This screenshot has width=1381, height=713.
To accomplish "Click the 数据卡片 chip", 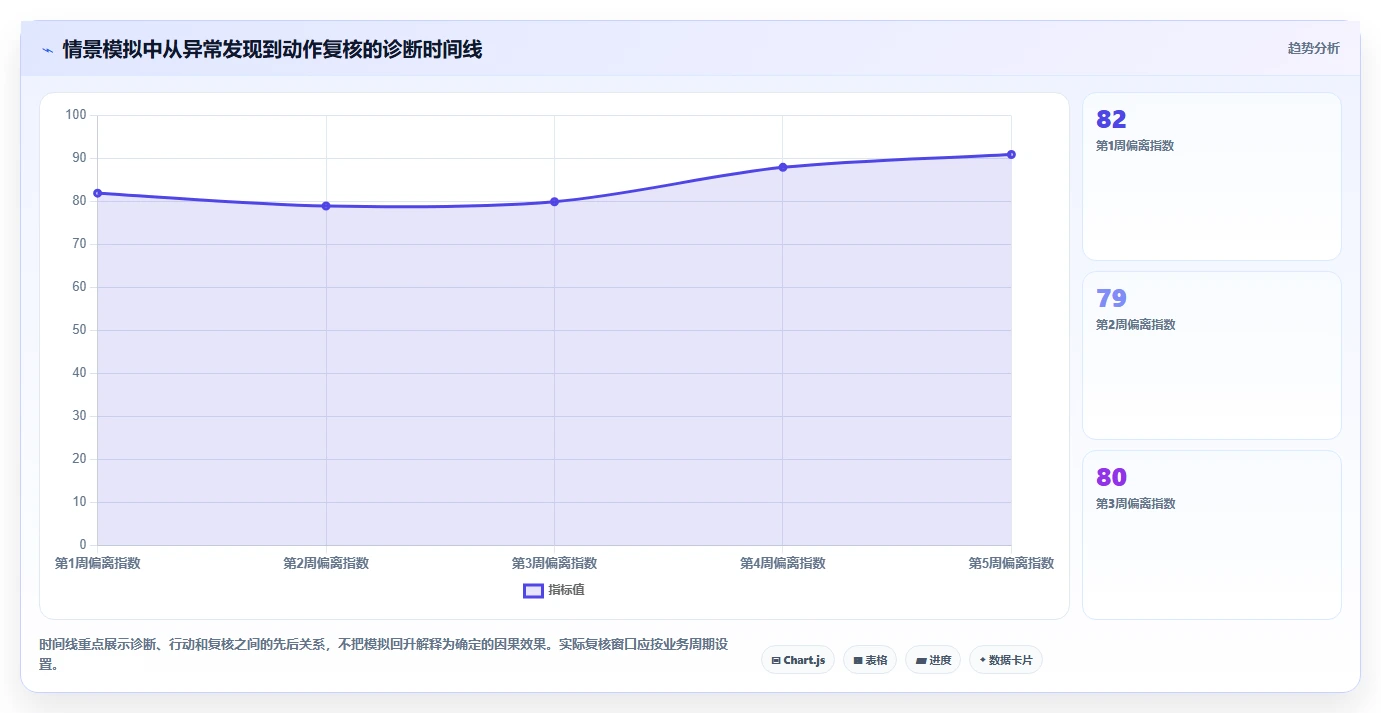I will tap(1006, 660).
